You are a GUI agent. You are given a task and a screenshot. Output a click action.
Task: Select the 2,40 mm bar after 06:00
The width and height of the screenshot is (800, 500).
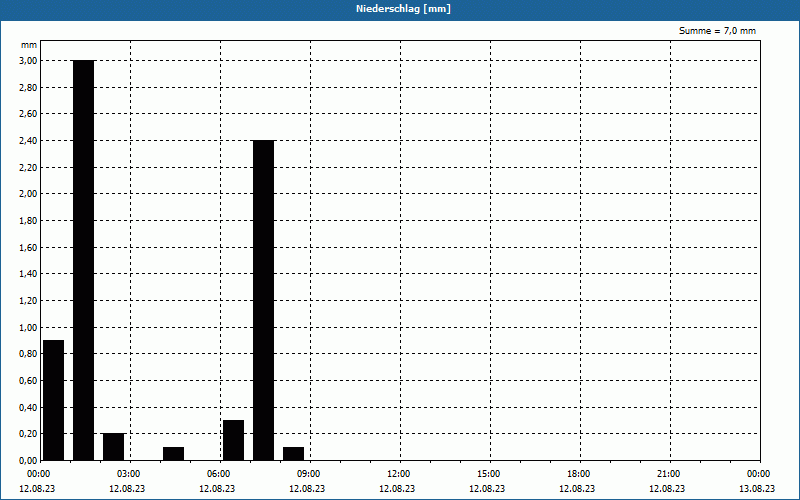click(x=264, y=301)
